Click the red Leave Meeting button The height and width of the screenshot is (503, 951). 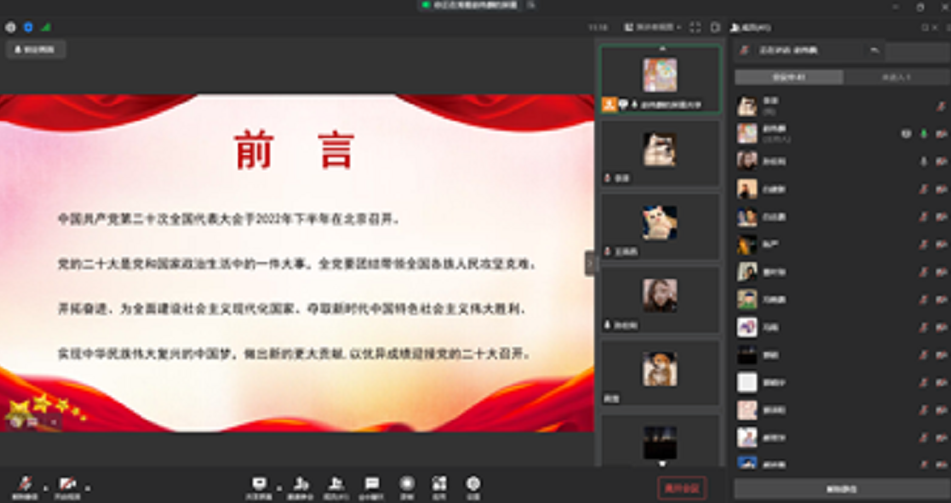(682, 488)
